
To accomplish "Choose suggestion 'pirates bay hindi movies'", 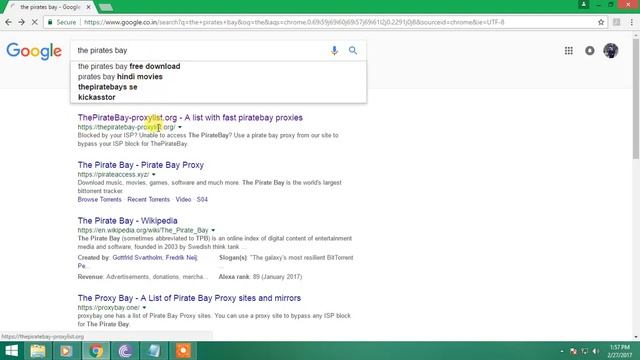I will (120, 77).
